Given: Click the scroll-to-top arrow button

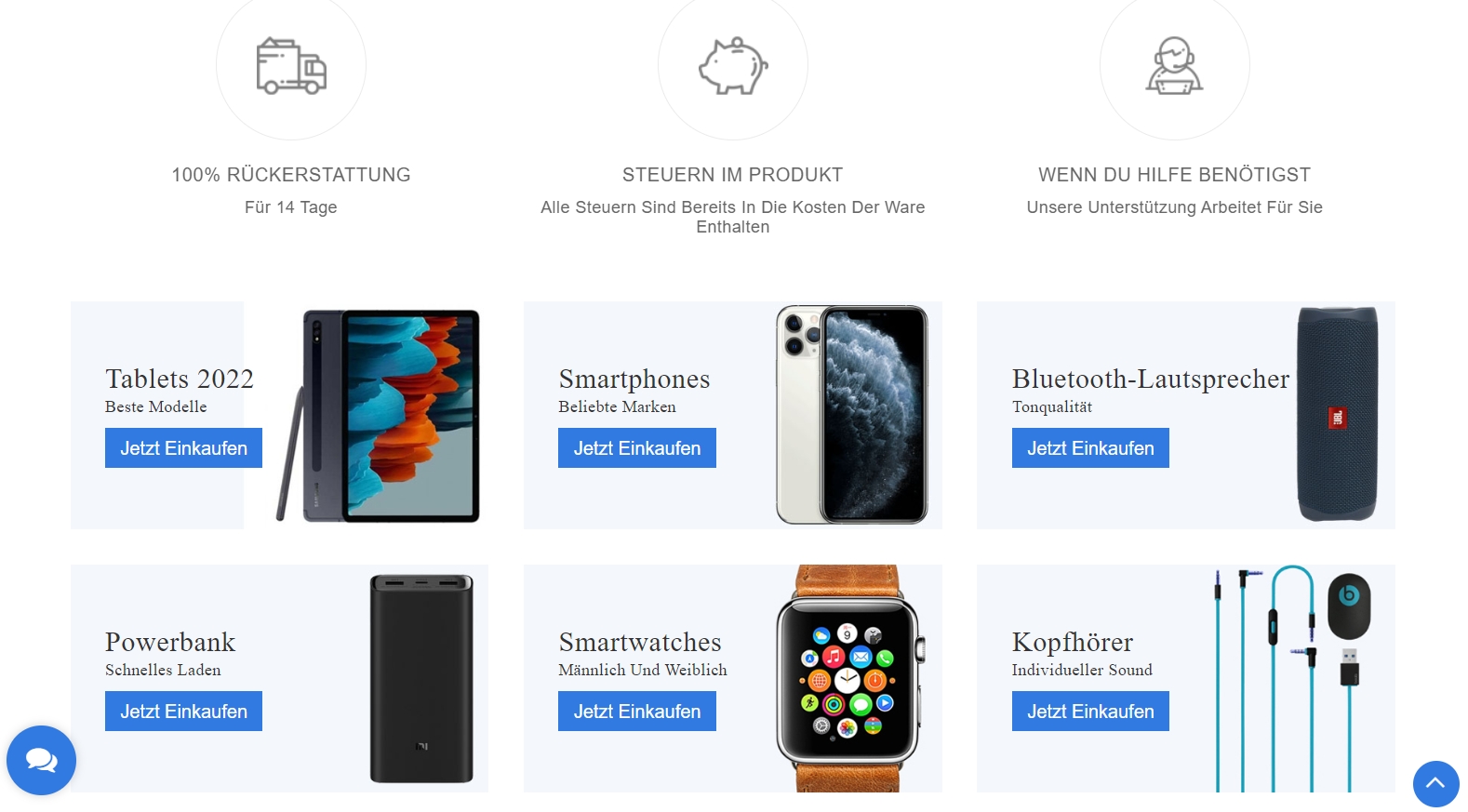Looking at the screenshot, I should [1435, 783].
